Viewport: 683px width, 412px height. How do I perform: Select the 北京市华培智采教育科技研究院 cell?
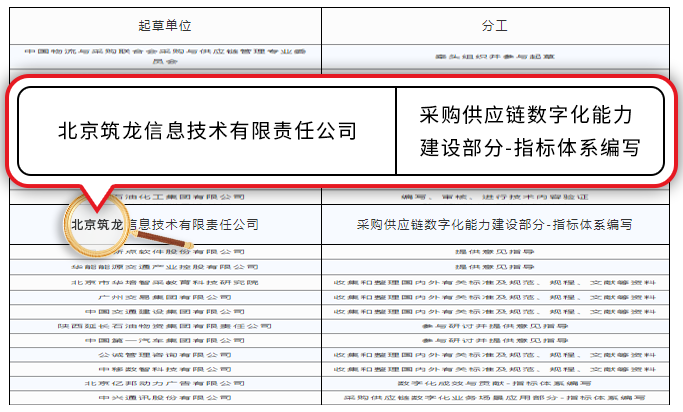coord(164,283)
